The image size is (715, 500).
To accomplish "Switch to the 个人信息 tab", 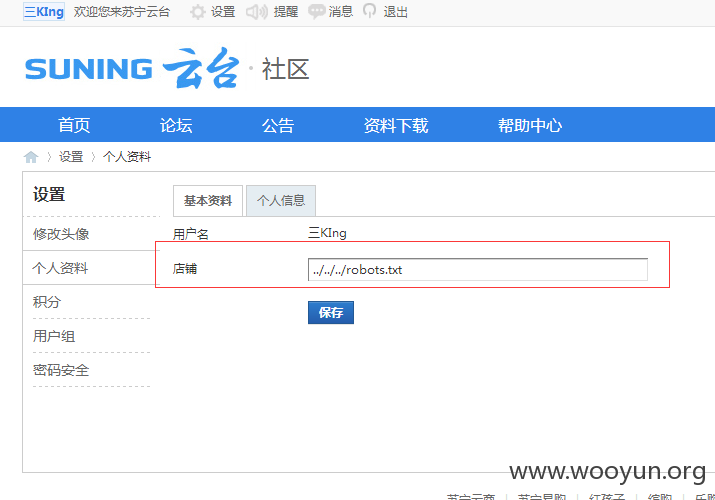I will tap(281, 201).
